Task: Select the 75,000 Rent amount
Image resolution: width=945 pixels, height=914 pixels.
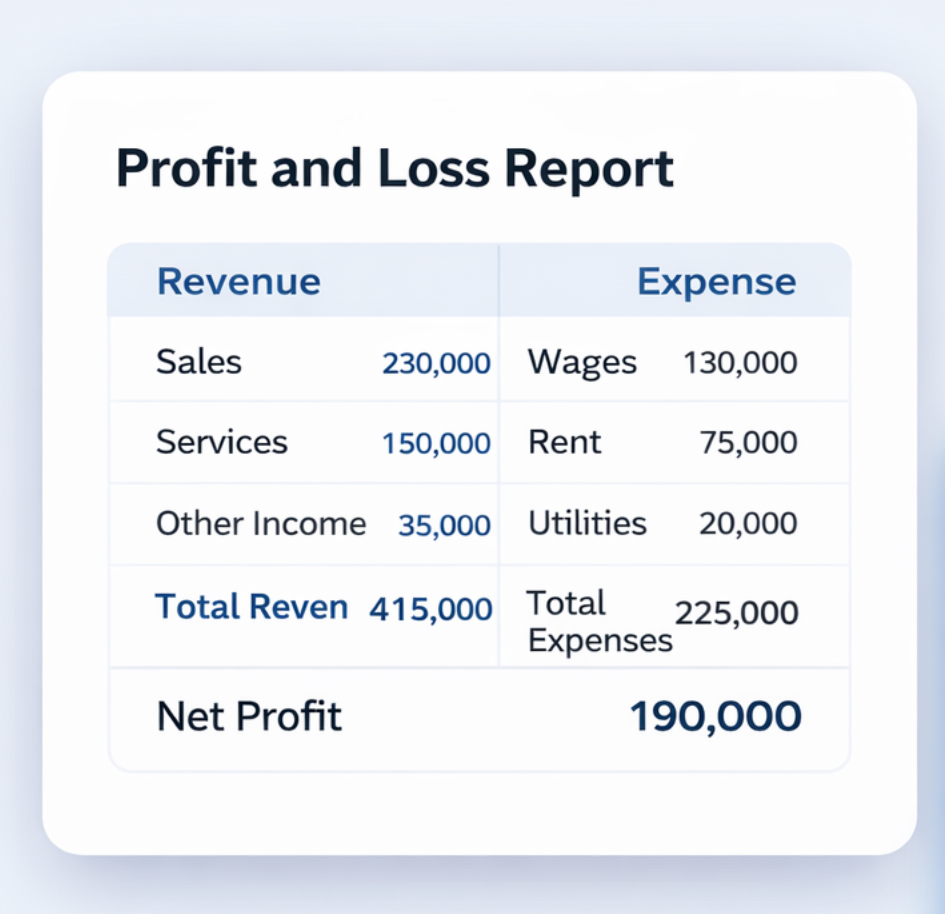Action: point(748,443)
